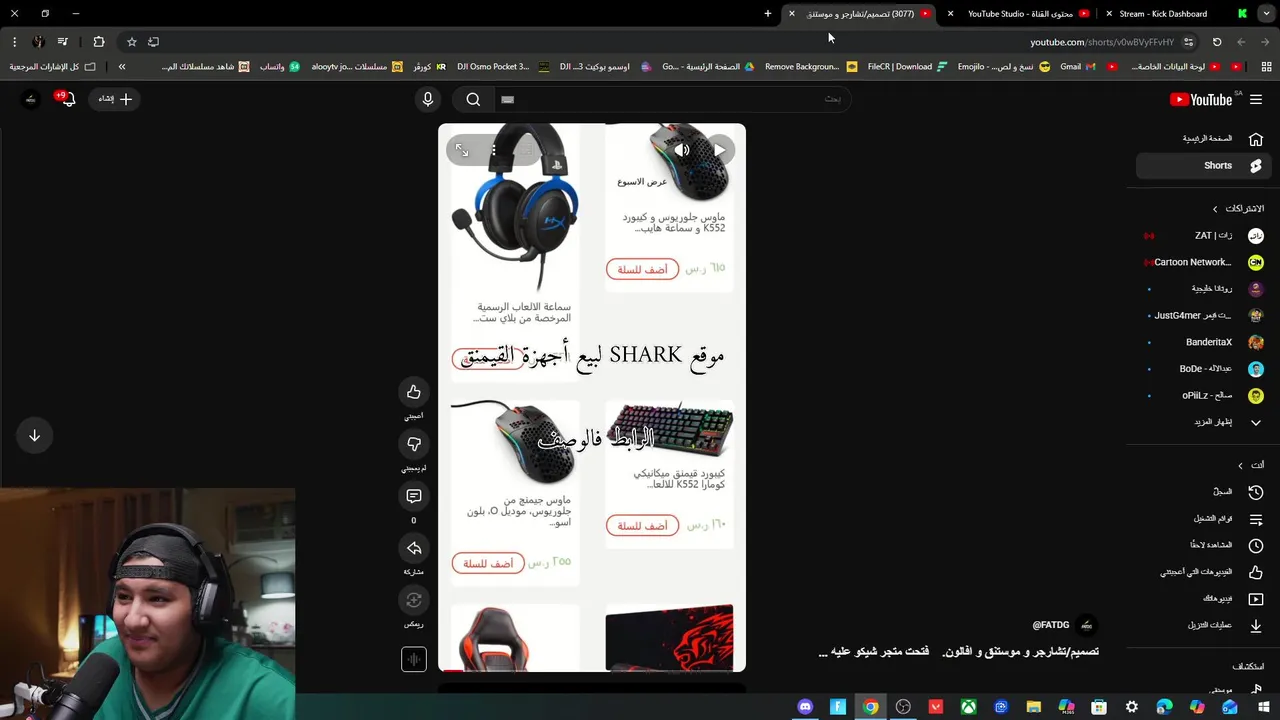Open the Short's sound waveform button
Image resolution: width=1280 pixels, height=720 pixels.
click(x=414, y=659)
